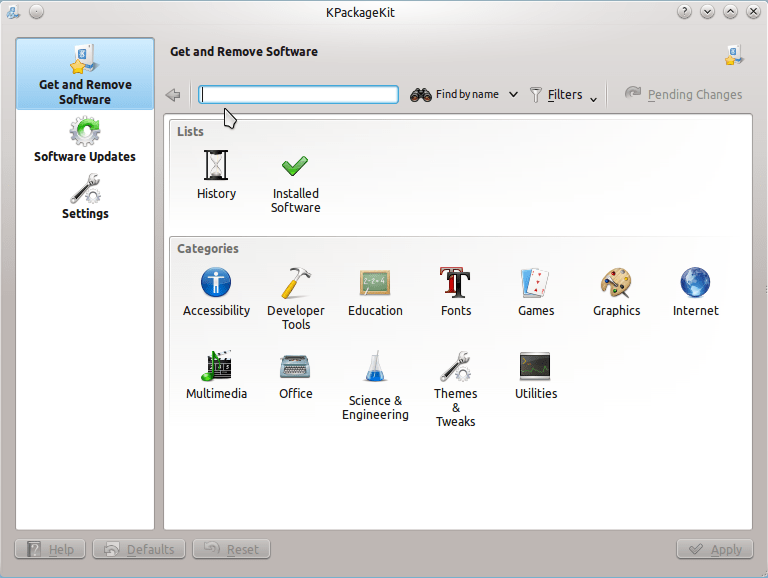
Task: Open the History list
Action: tap(216, 175)
